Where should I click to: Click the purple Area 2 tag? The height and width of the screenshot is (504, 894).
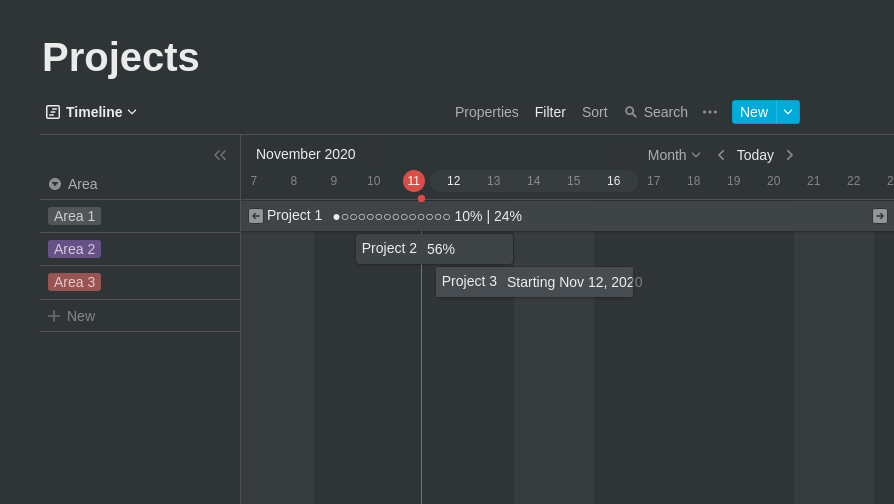(x=74, y=249)
